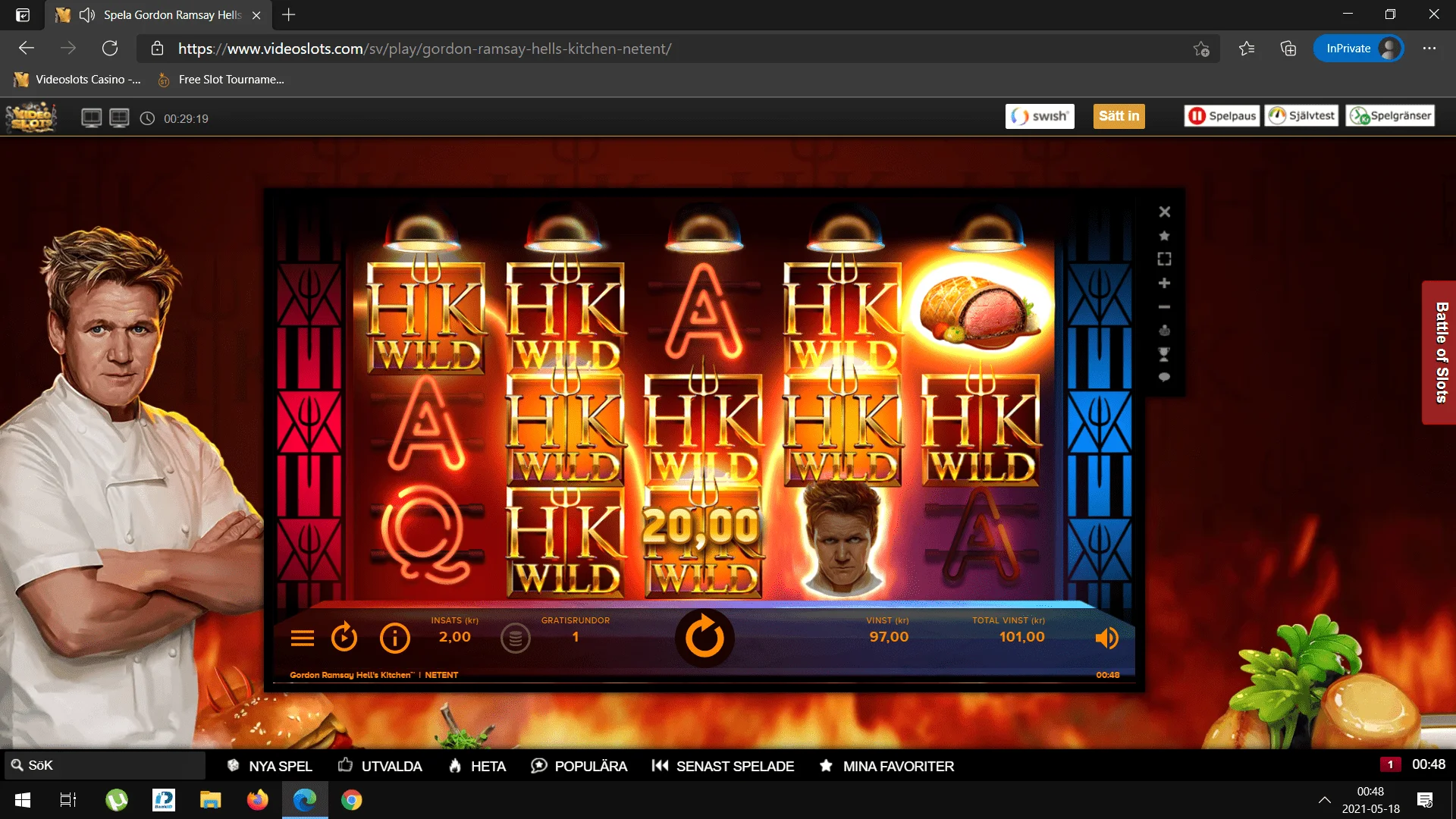Click the session timer 00:29:19
The width and height of the screenshot is (1456, 819).
point(186,118)
